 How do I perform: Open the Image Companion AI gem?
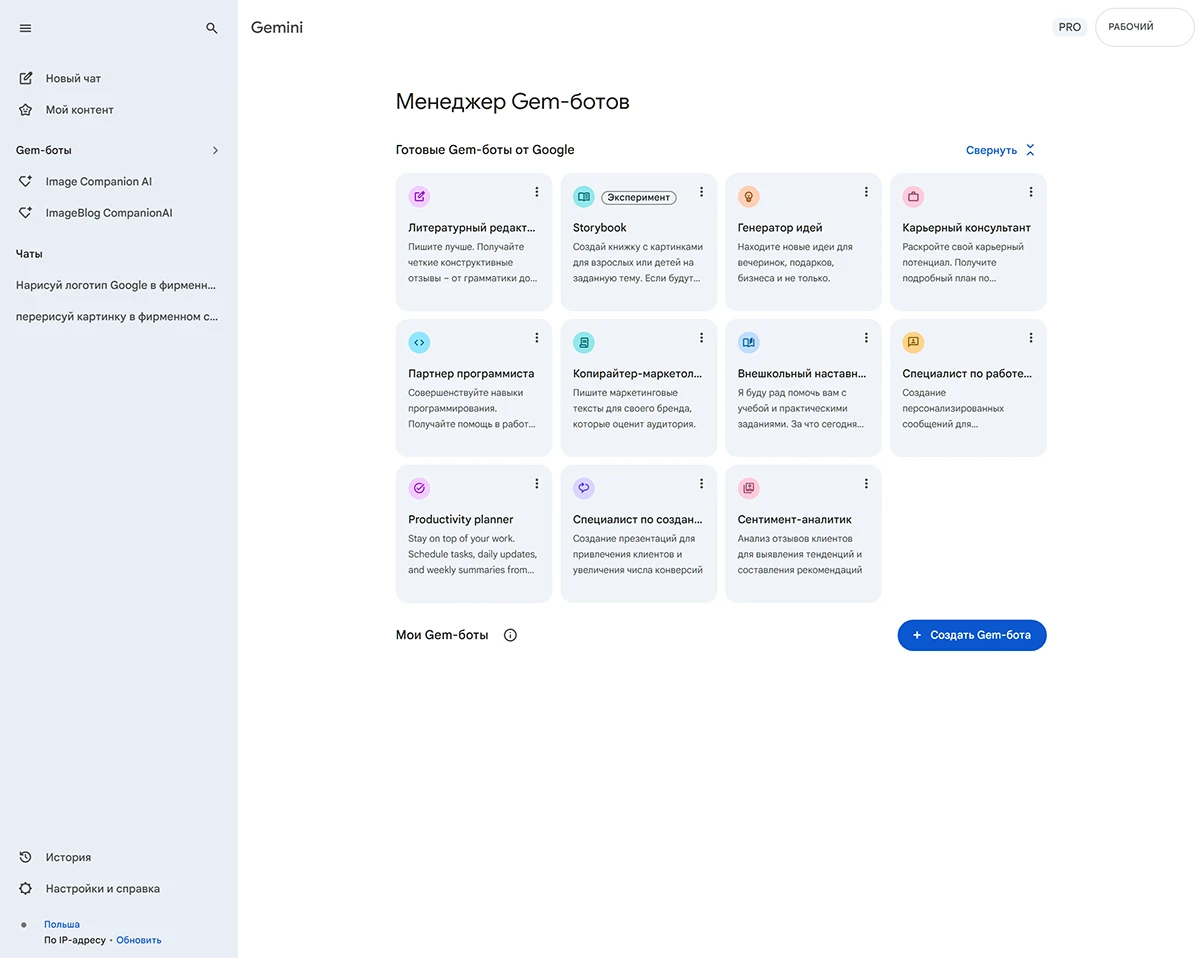98,182
